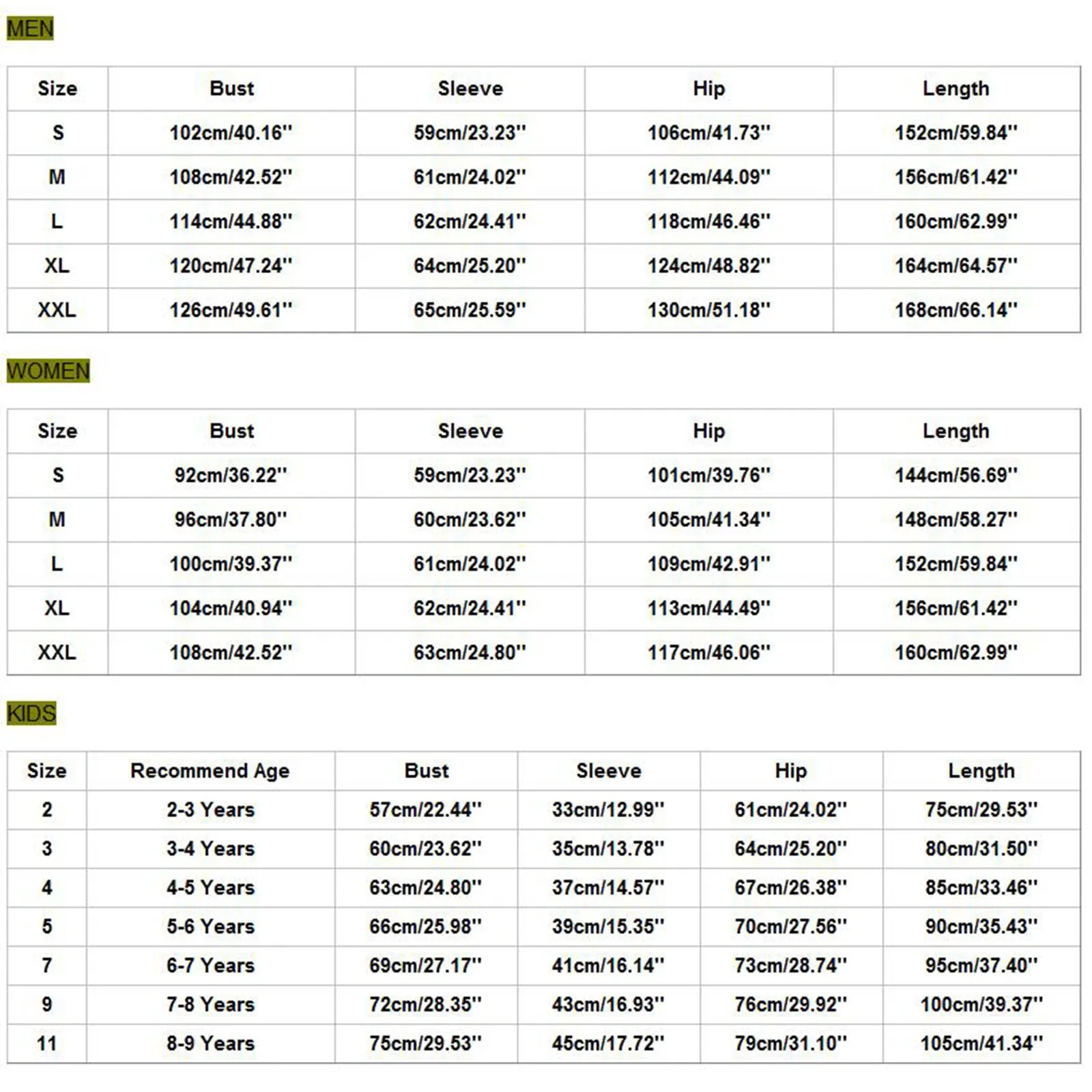Click the 102cm/40.16" men's bust cell
This screenshot has height=1092, width=1092.
231,133
